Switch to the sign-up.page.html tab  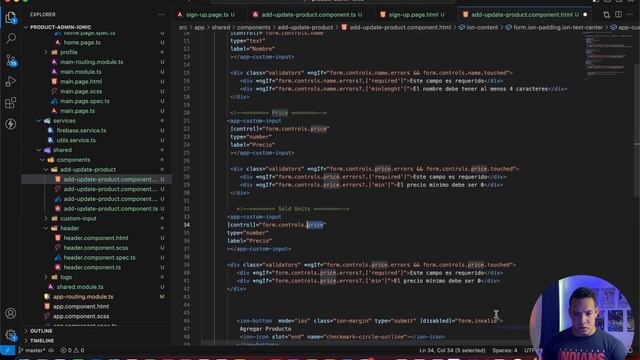412,15
